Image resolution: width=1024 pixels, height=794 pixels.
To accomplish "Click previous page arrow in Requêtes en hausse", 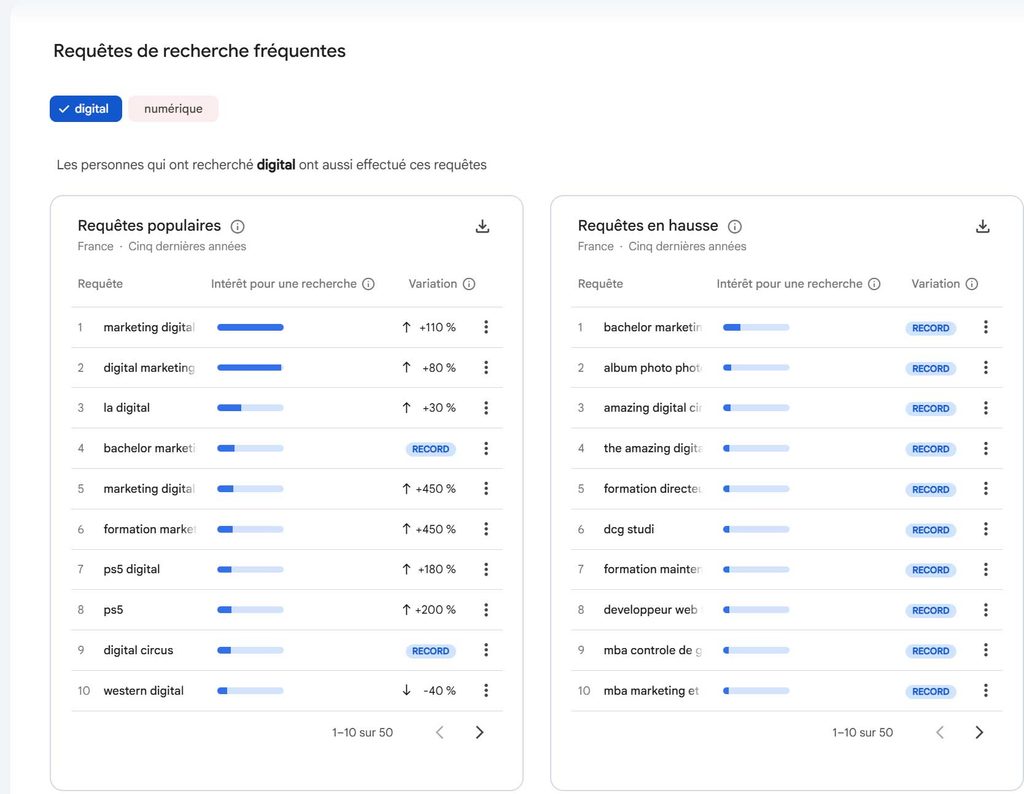I will point(940,733).
